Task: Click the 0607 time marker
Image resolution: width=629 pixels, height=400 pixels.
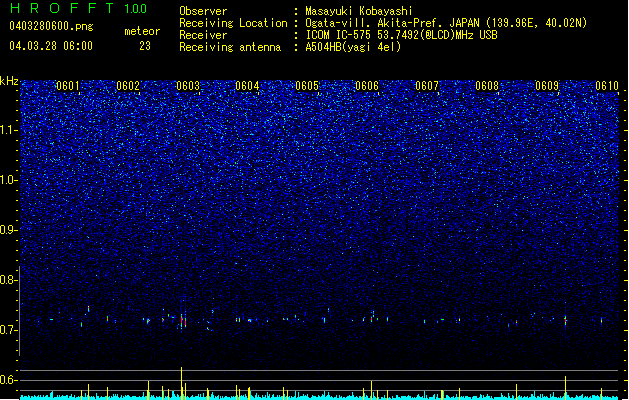Action: 427,86
